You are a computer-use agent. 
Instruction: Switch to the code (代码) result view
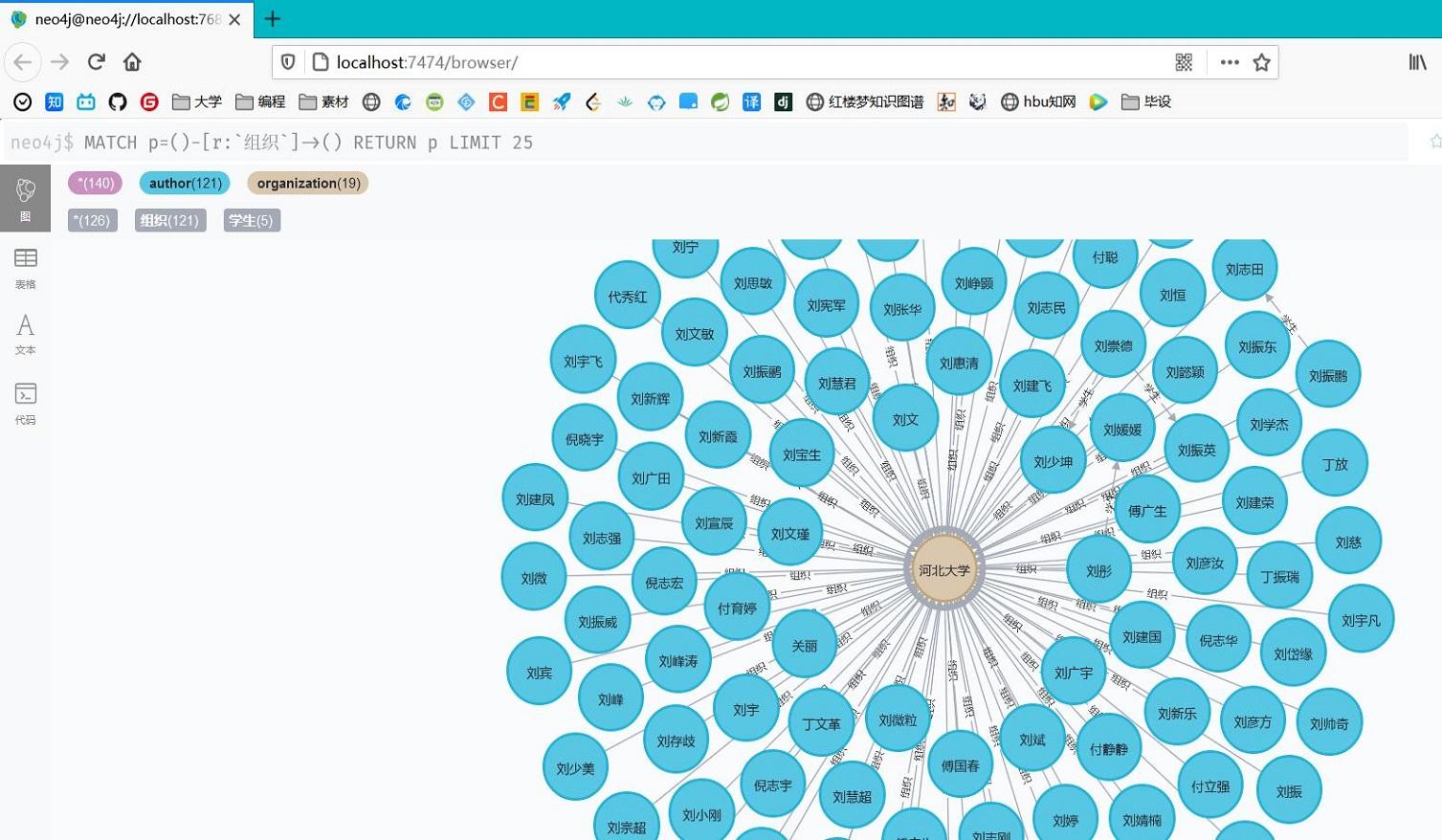click(26, 403)
